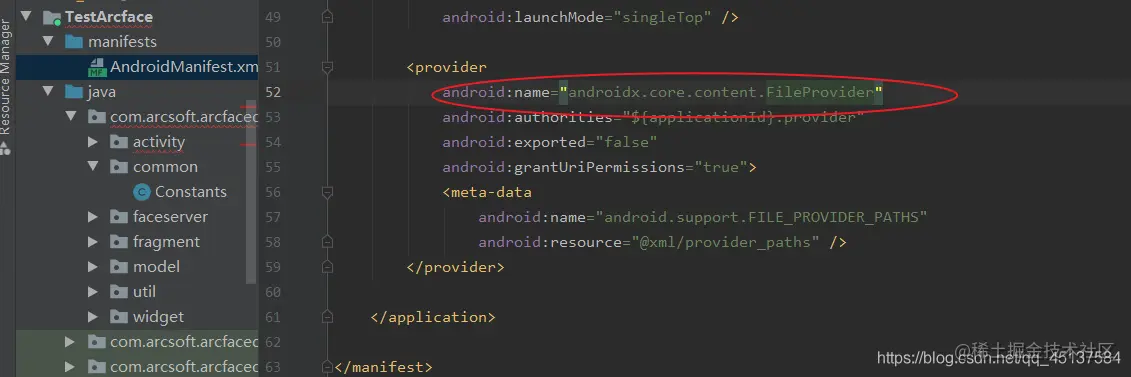Click the android:authorities attribute line
Viewport: 1131px width, 377px height.
click(653, 117)
